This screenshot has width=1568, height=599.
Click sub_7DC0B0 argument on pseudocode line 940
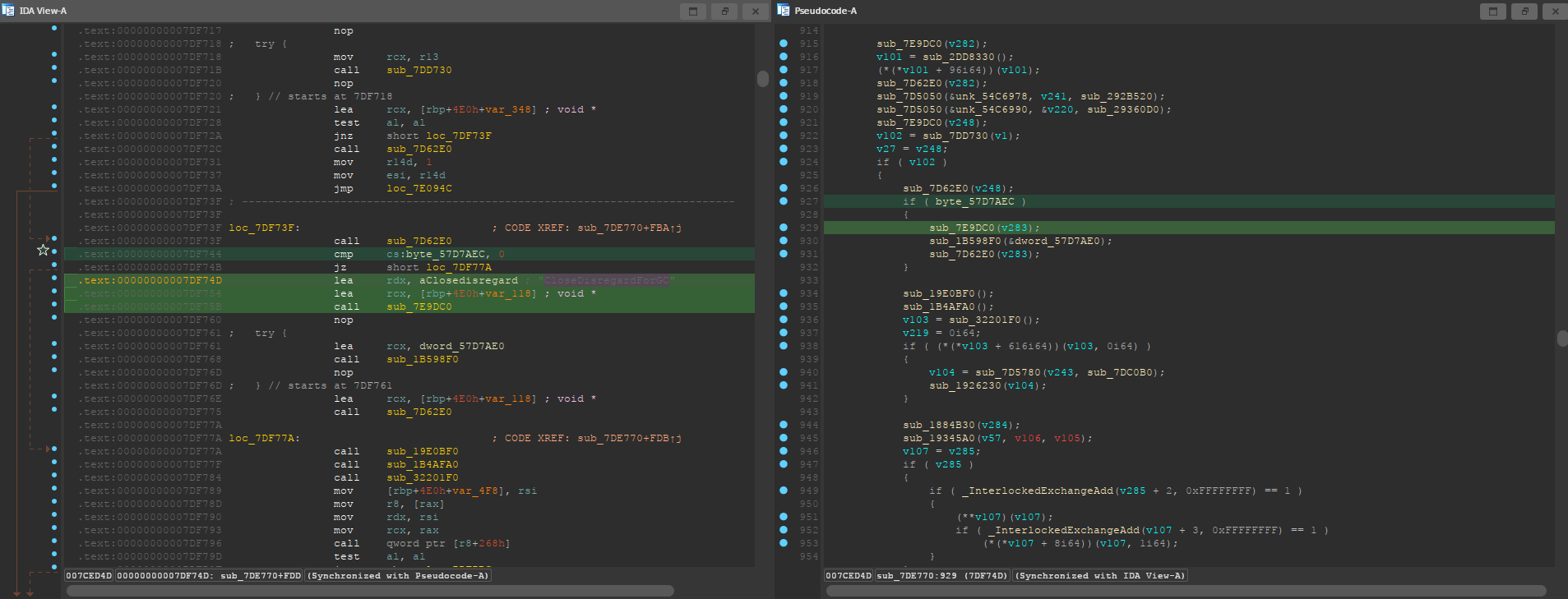(x=1120, y=372)
